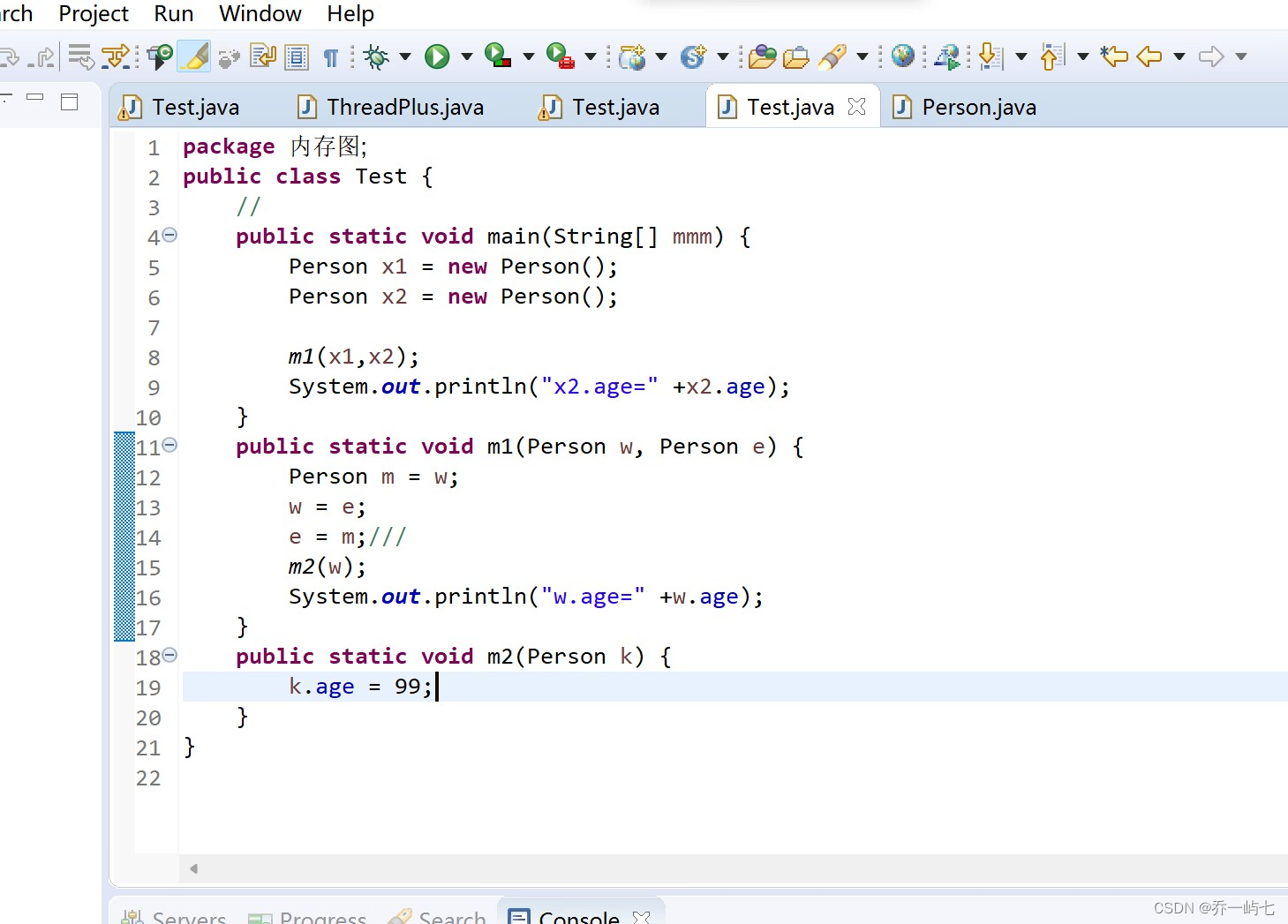Click the code line 'k.age = 99;'
The image size is (1288, 924).
[x=362, y=687]
